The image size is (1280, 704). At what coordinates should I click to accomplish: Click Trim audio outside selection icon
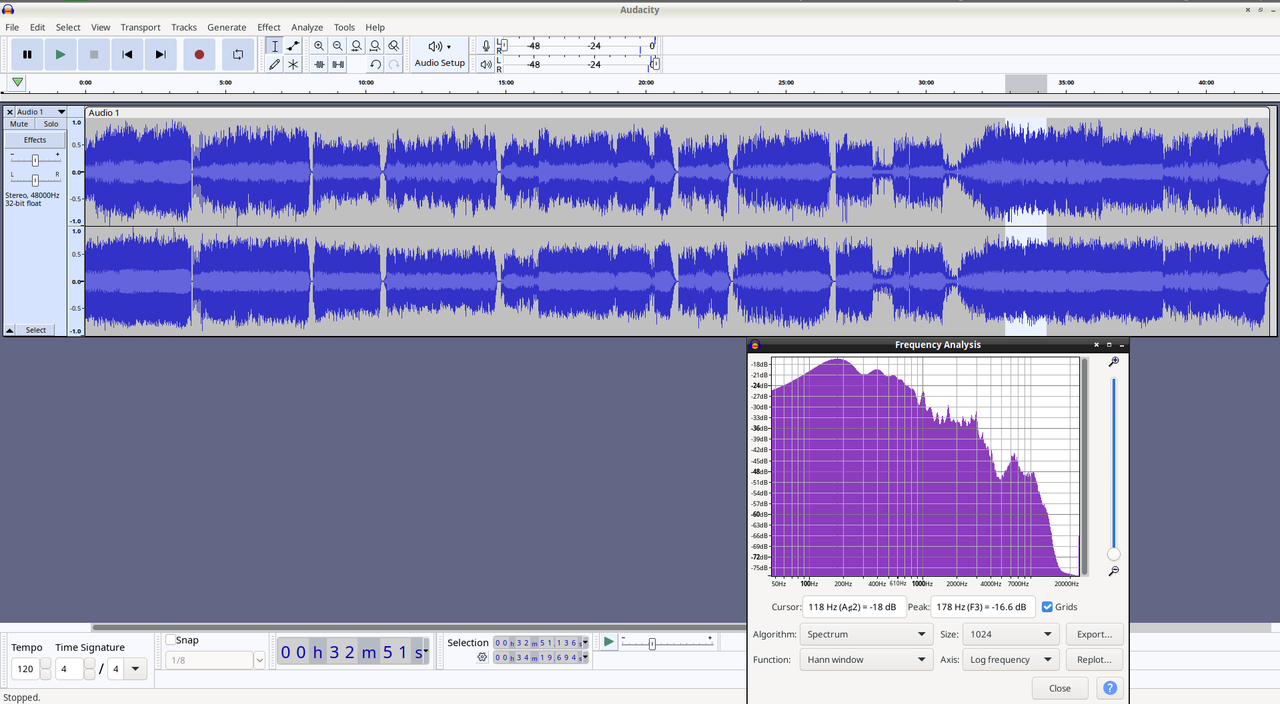[x=319, y=64]
